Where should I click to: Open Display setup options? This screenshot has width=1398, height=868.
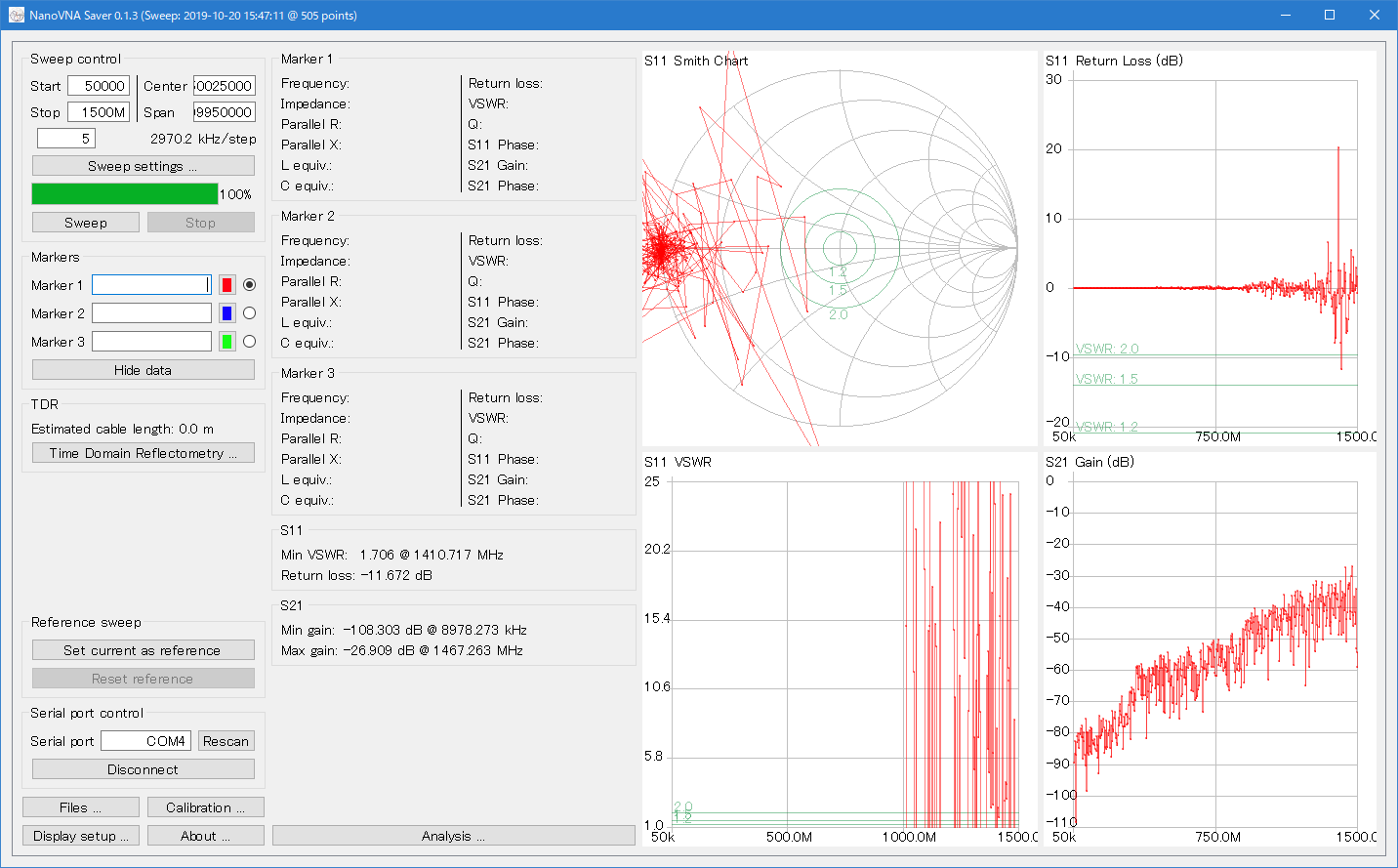click(x=81, y=836)
